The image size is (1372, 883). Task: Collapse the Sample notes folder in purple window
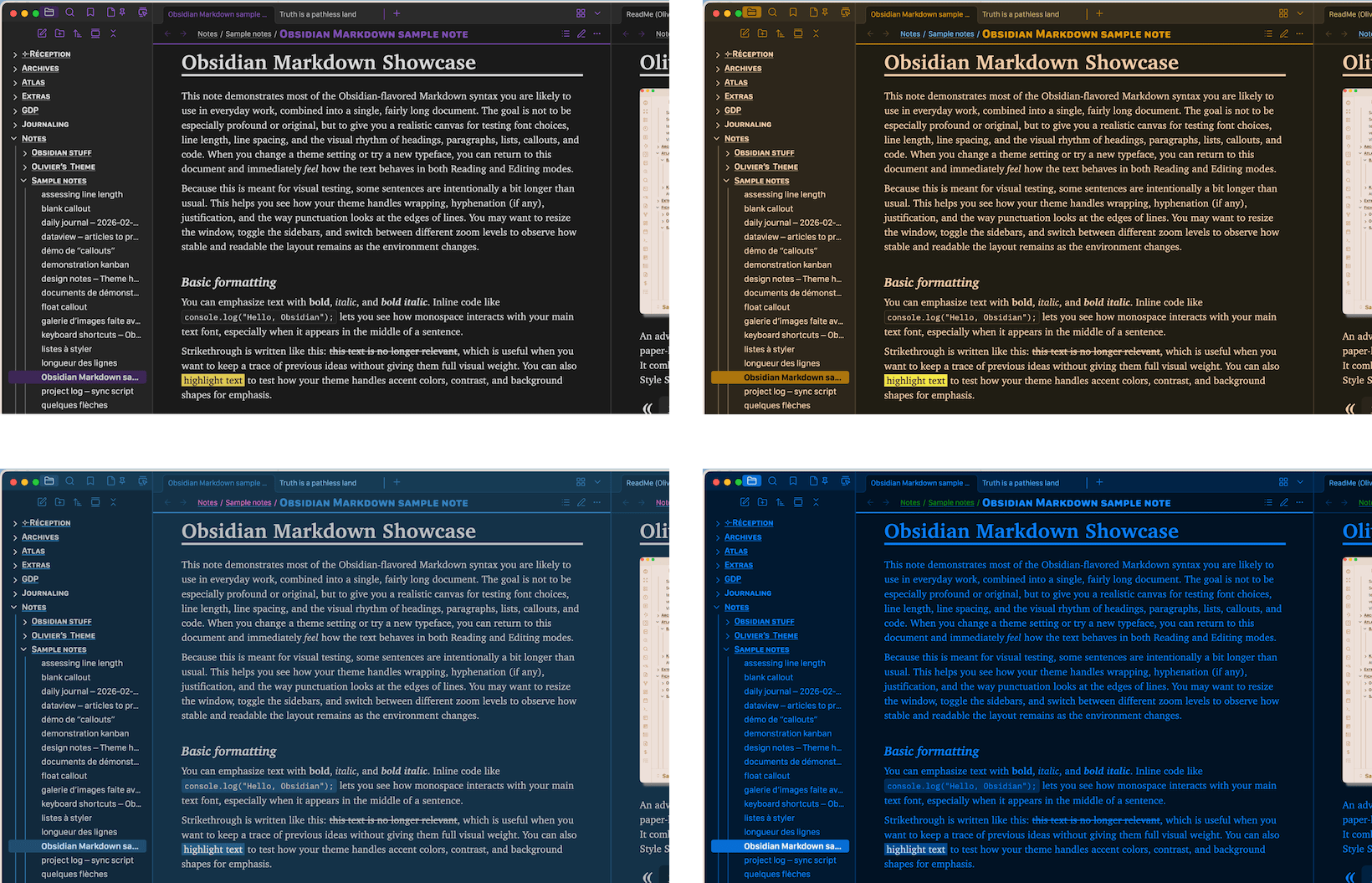(x=24, y=181)
